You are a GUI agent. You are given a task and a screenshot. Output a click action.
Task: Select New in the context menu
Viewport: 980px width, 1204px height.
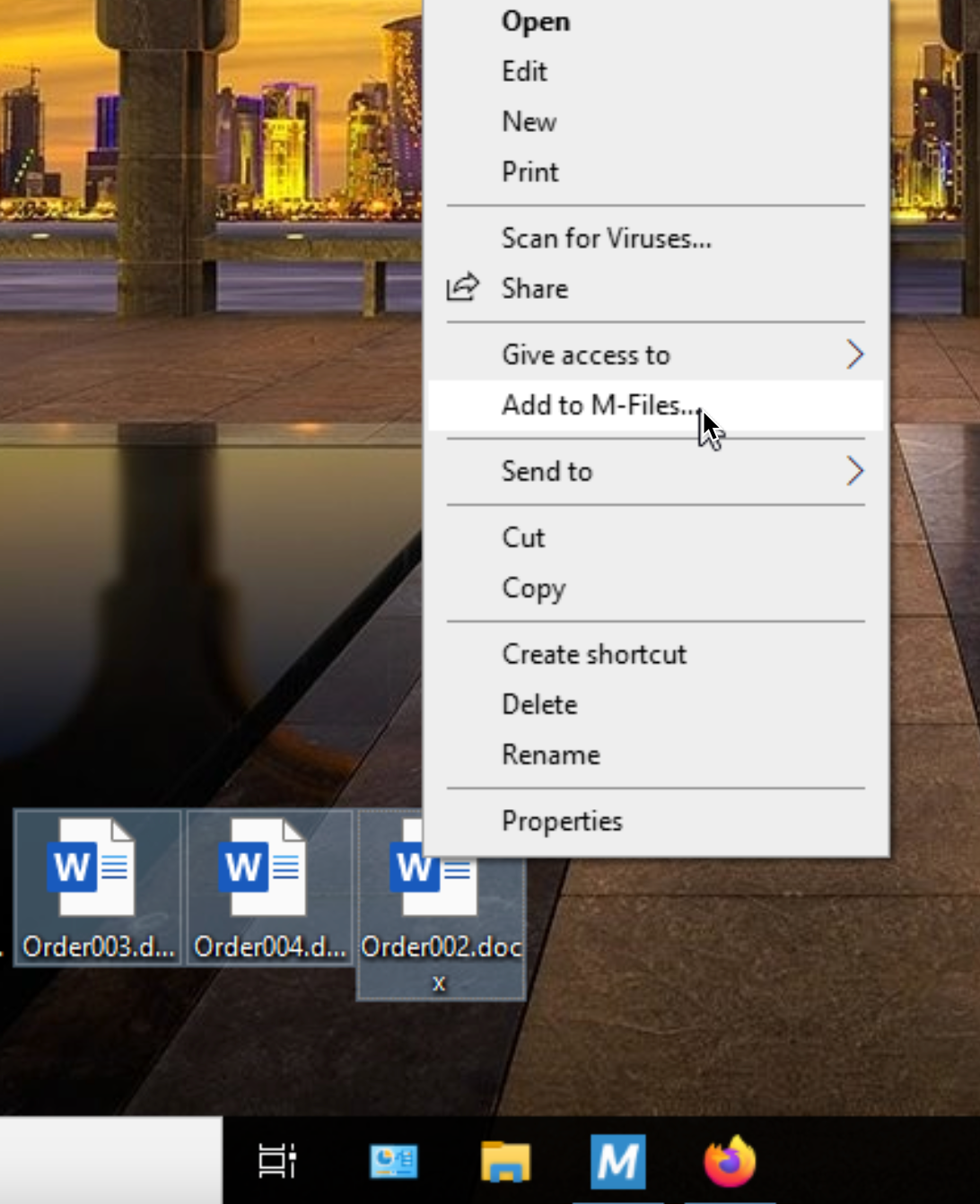coord(656,122)
